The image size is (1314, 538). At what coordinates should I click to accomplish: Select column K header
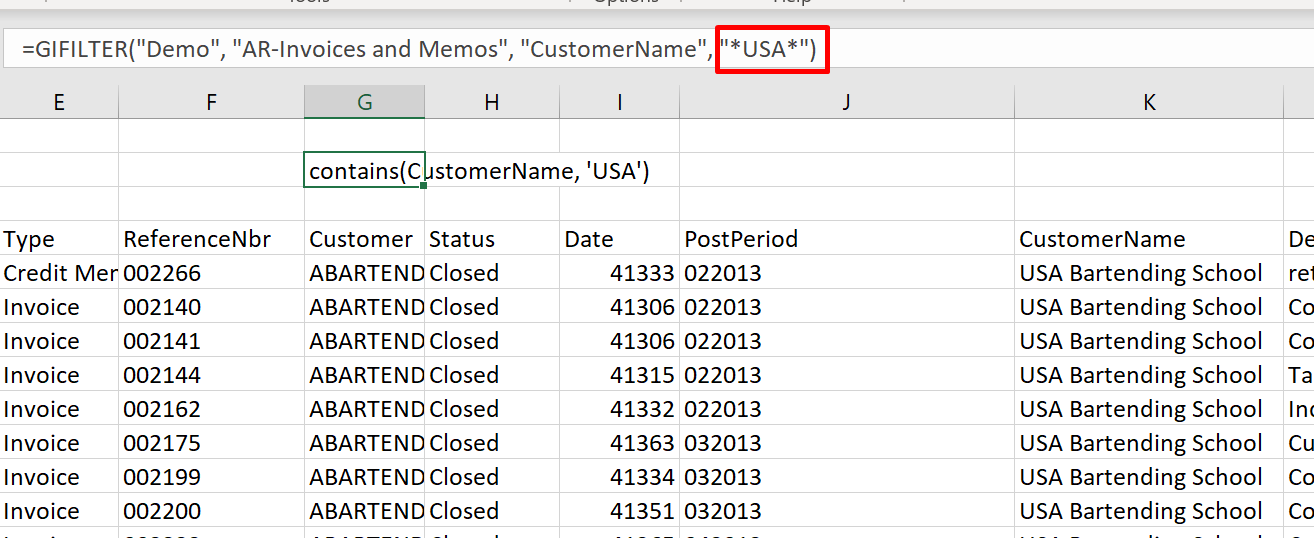[x=1149, y=102]
